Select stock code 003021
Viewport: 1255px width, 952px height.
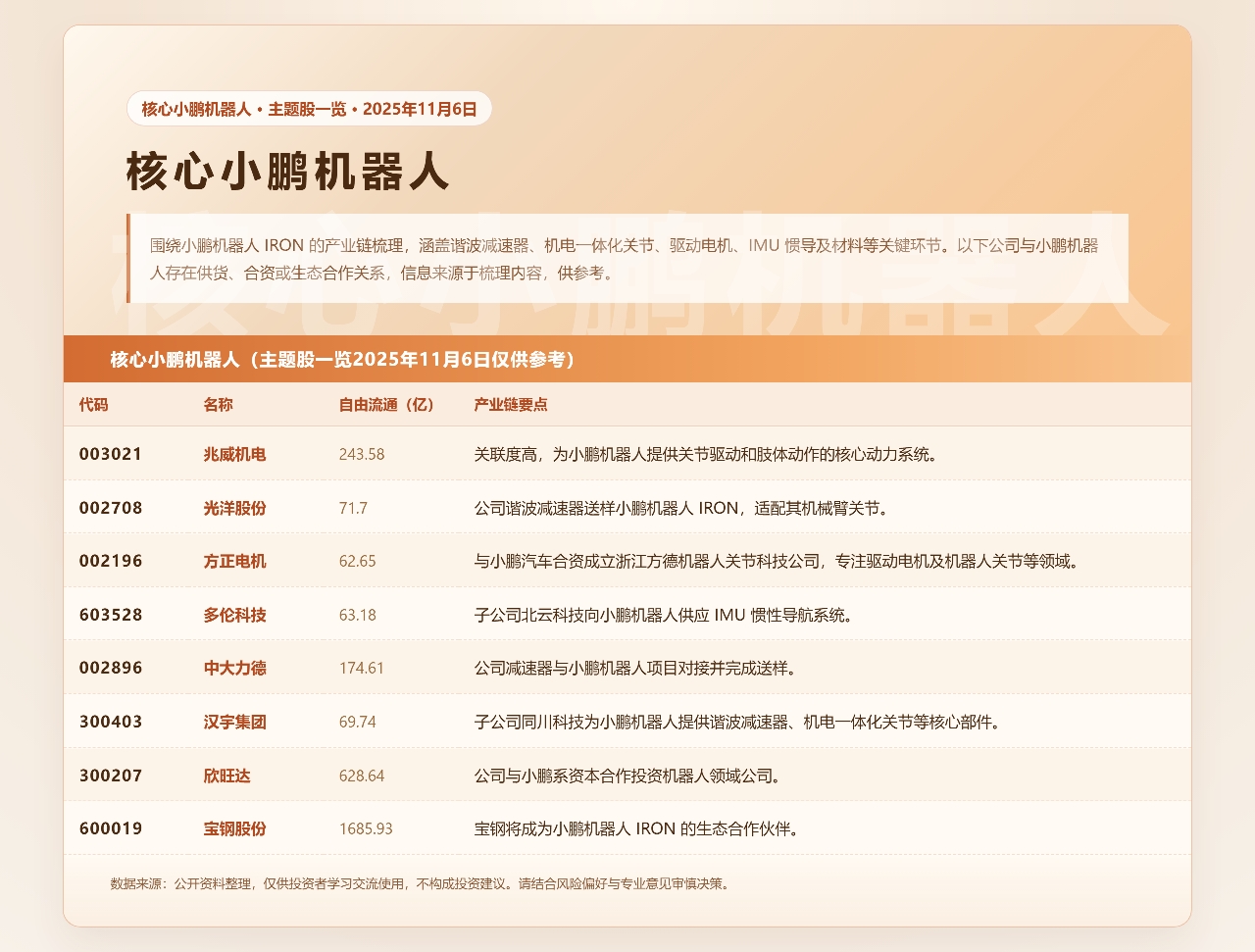click(111, 454)
